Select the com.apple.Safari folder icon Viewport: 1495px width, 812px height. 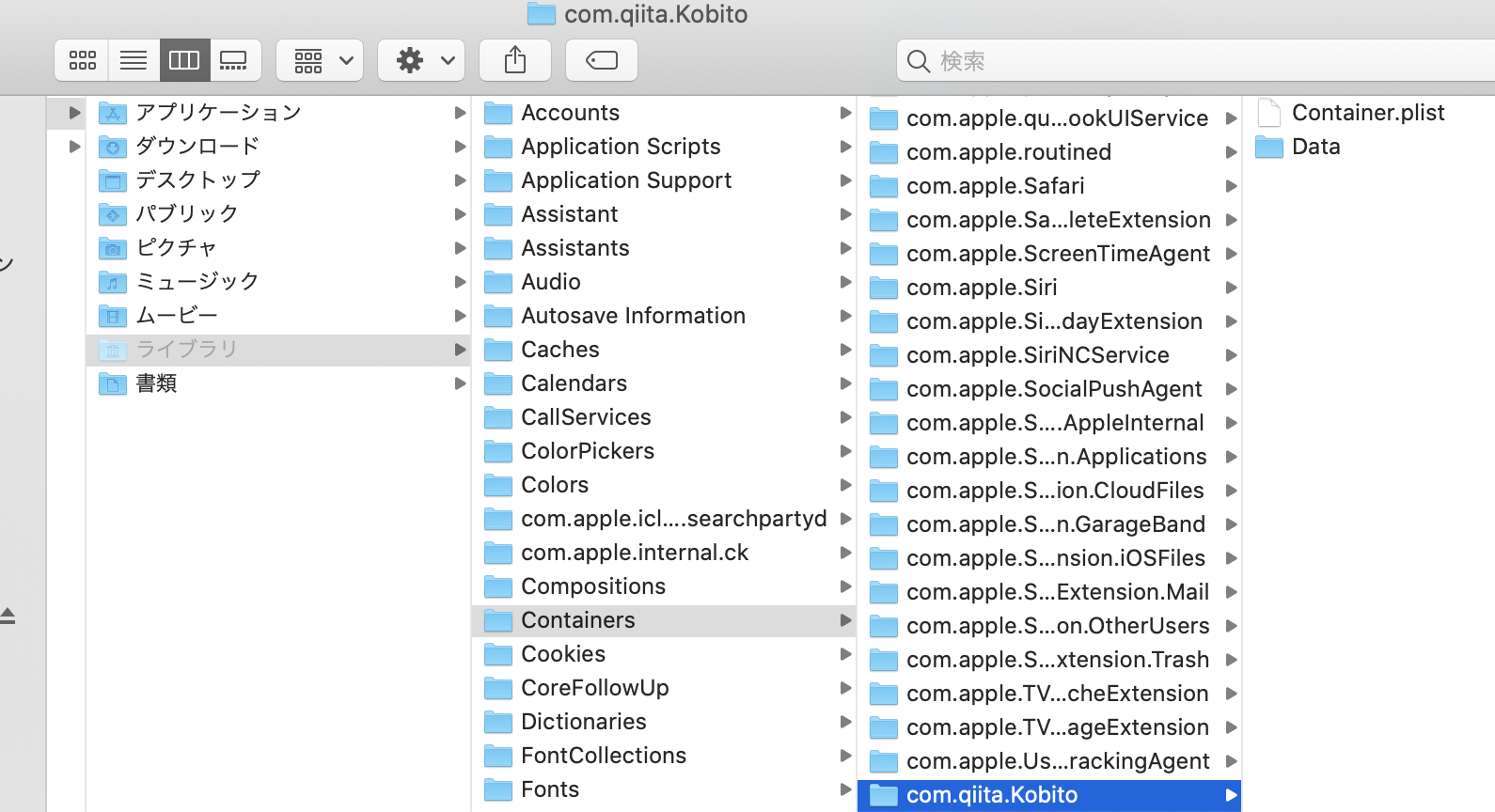[884, 186]
